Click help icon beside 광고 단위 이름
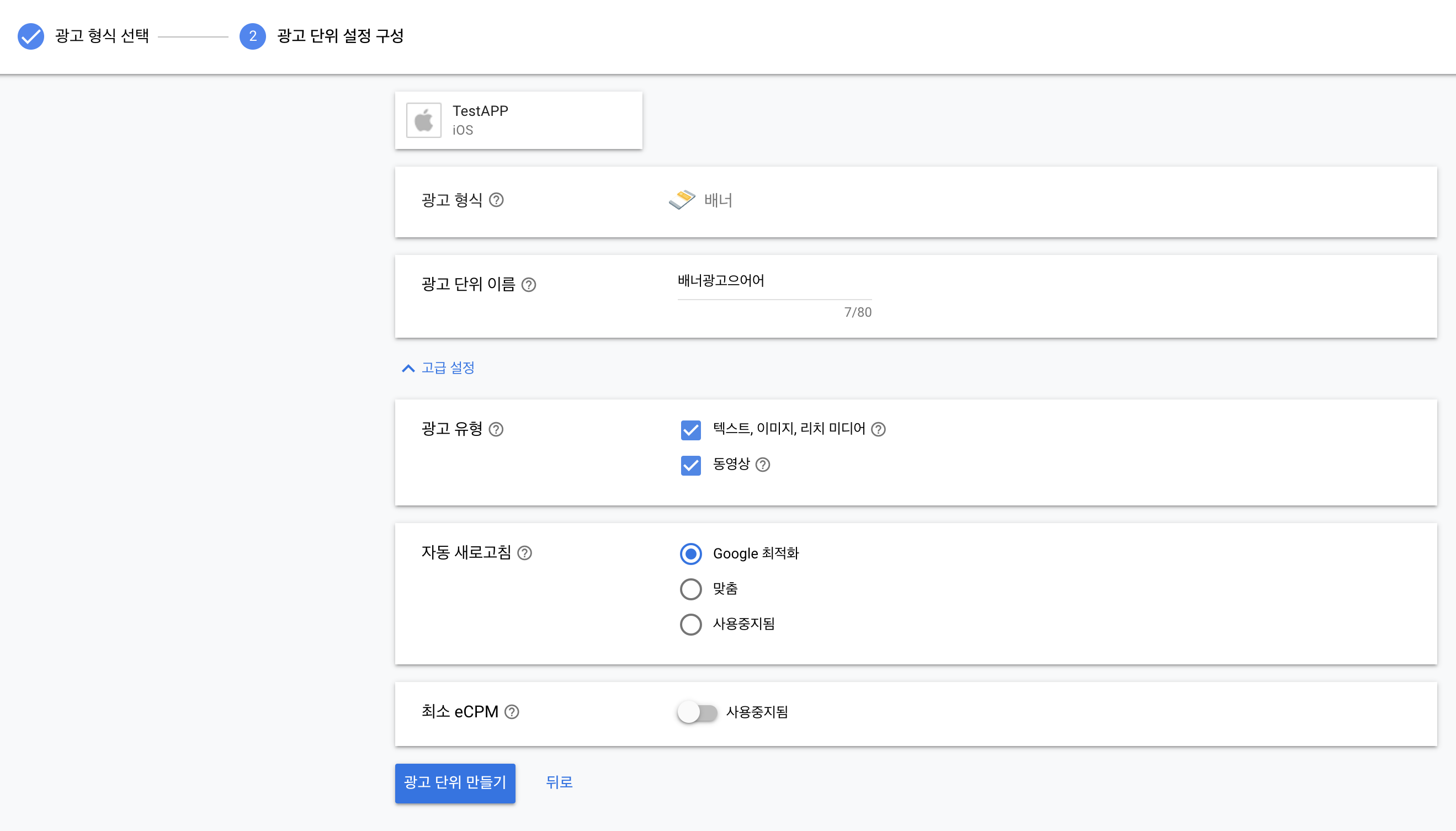The height and width of the screenshot is (831, 1456). 529,285
